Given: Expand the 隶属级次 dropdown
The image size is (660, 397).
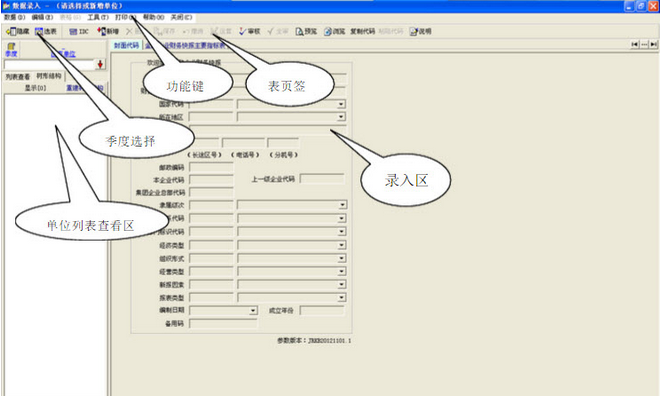Looking at the screenshot, I should pos(343,205).
